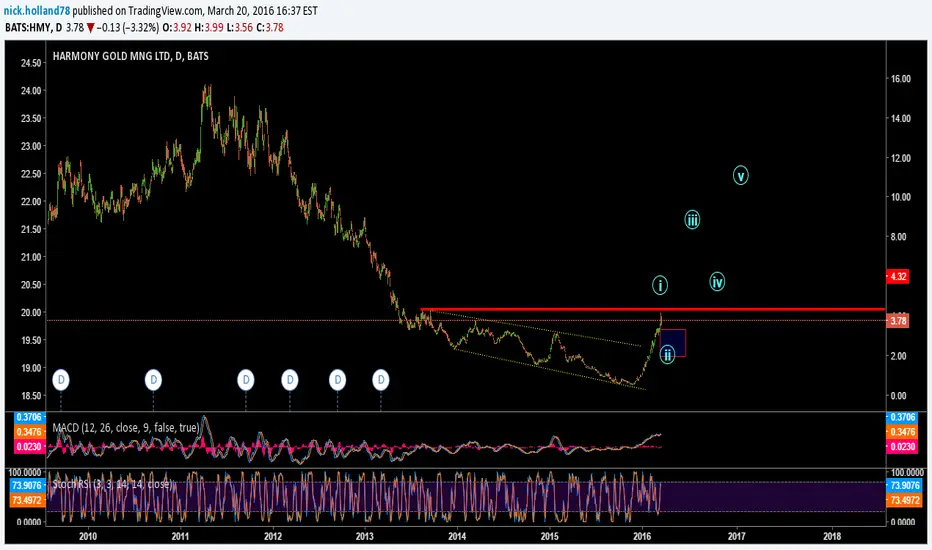The image size is (932, 550).
Task: Click the 2015 year label on time axis
Action: pos(550,536)
